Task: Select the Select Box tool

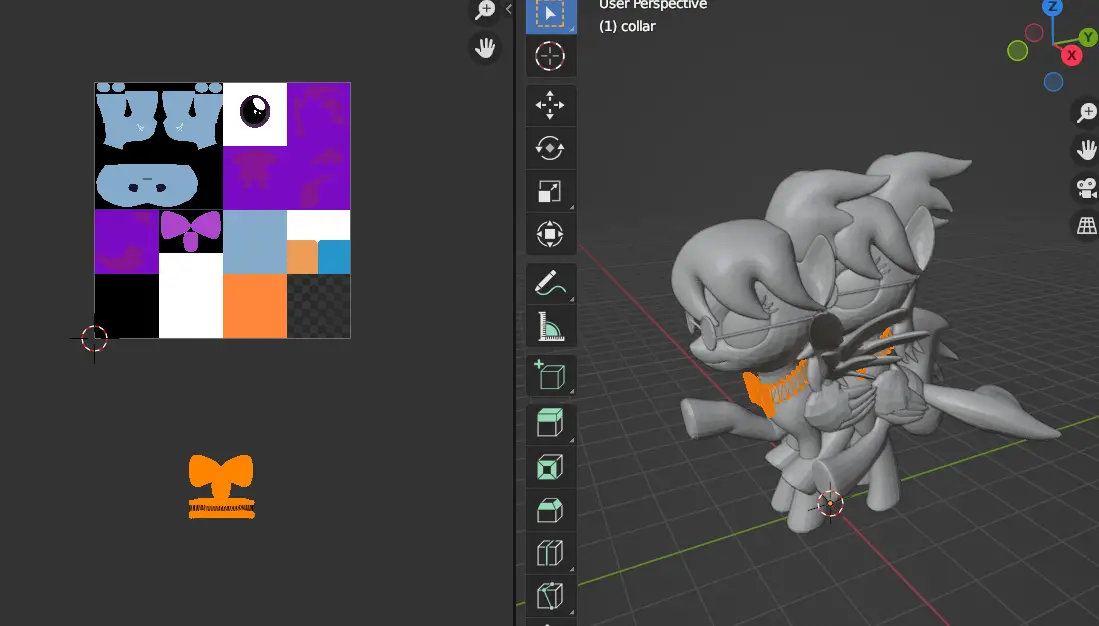Action: (x=550, y=15)
